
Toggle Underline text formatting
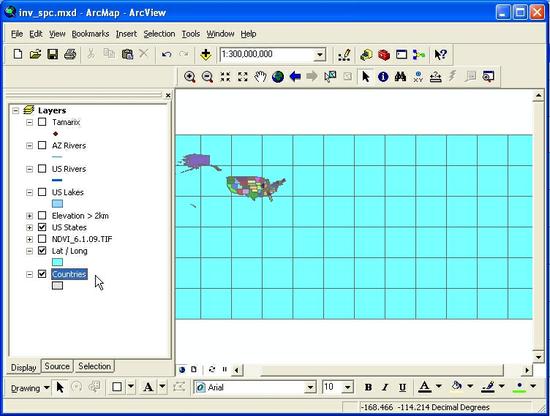coord(402,387)
